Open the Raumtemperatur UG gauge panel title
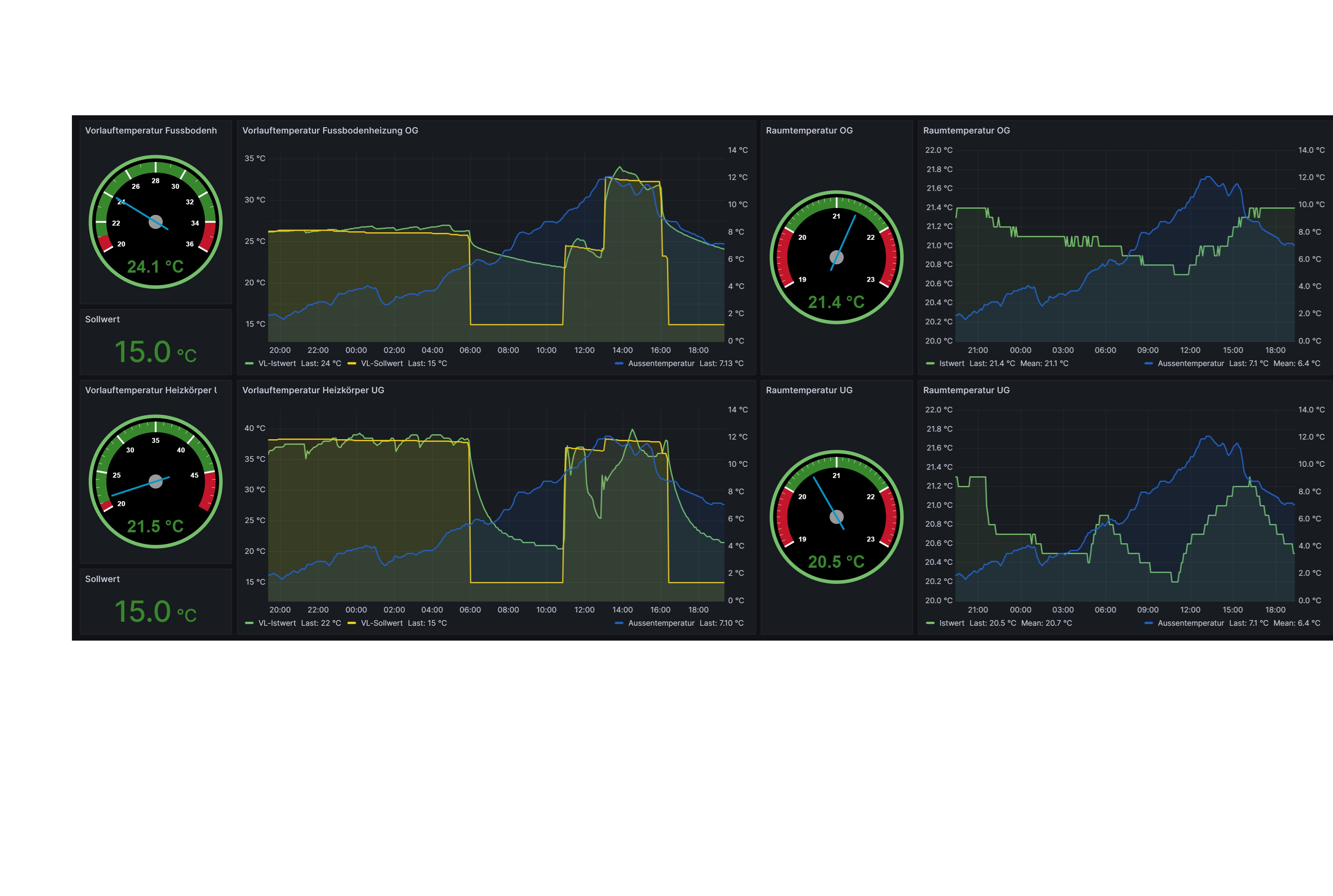The width and height of the screenshot is (1333, 896). (x=809, y=390)
